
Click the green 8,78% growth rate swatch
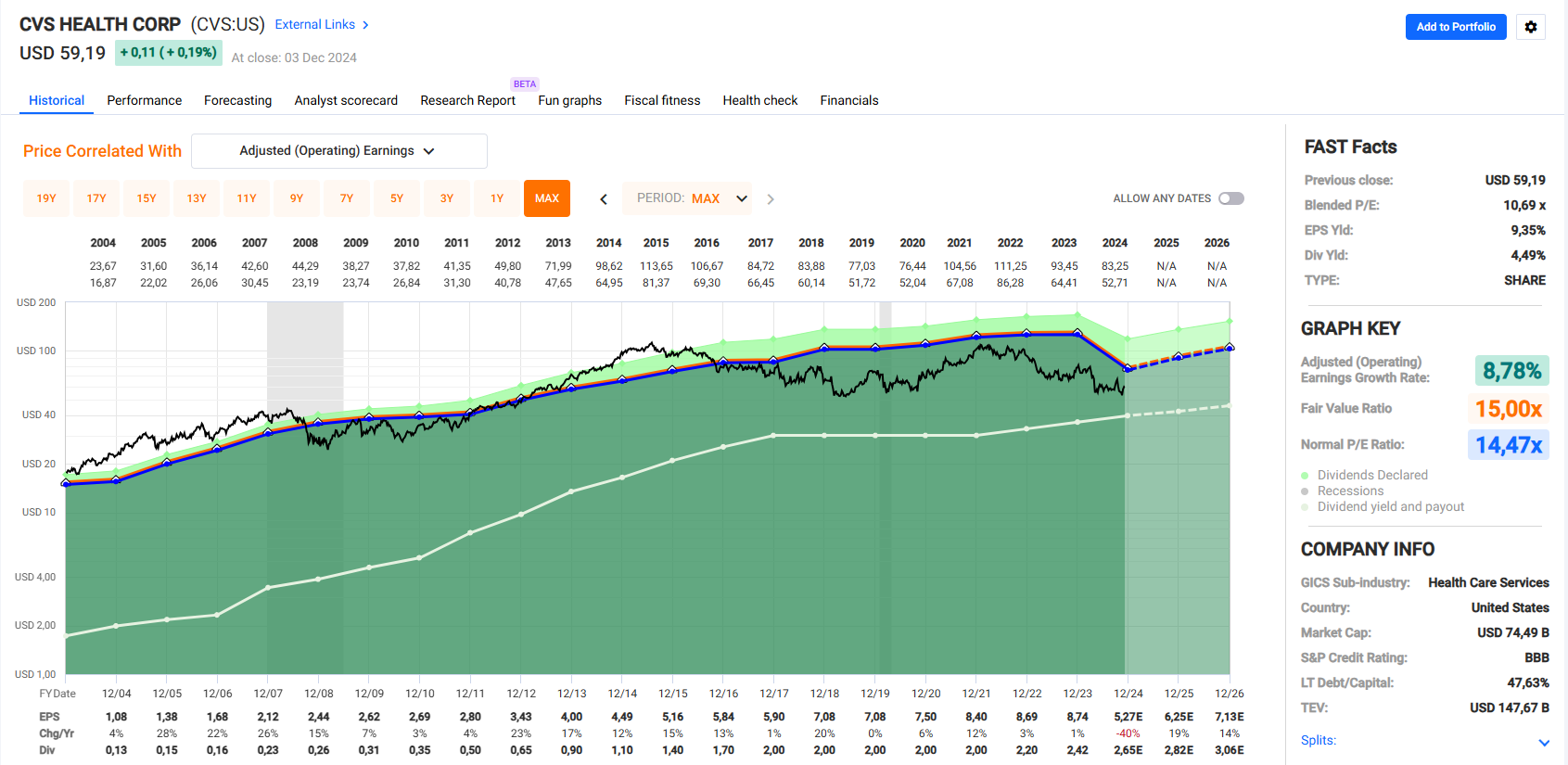[x=1511, y=371]
